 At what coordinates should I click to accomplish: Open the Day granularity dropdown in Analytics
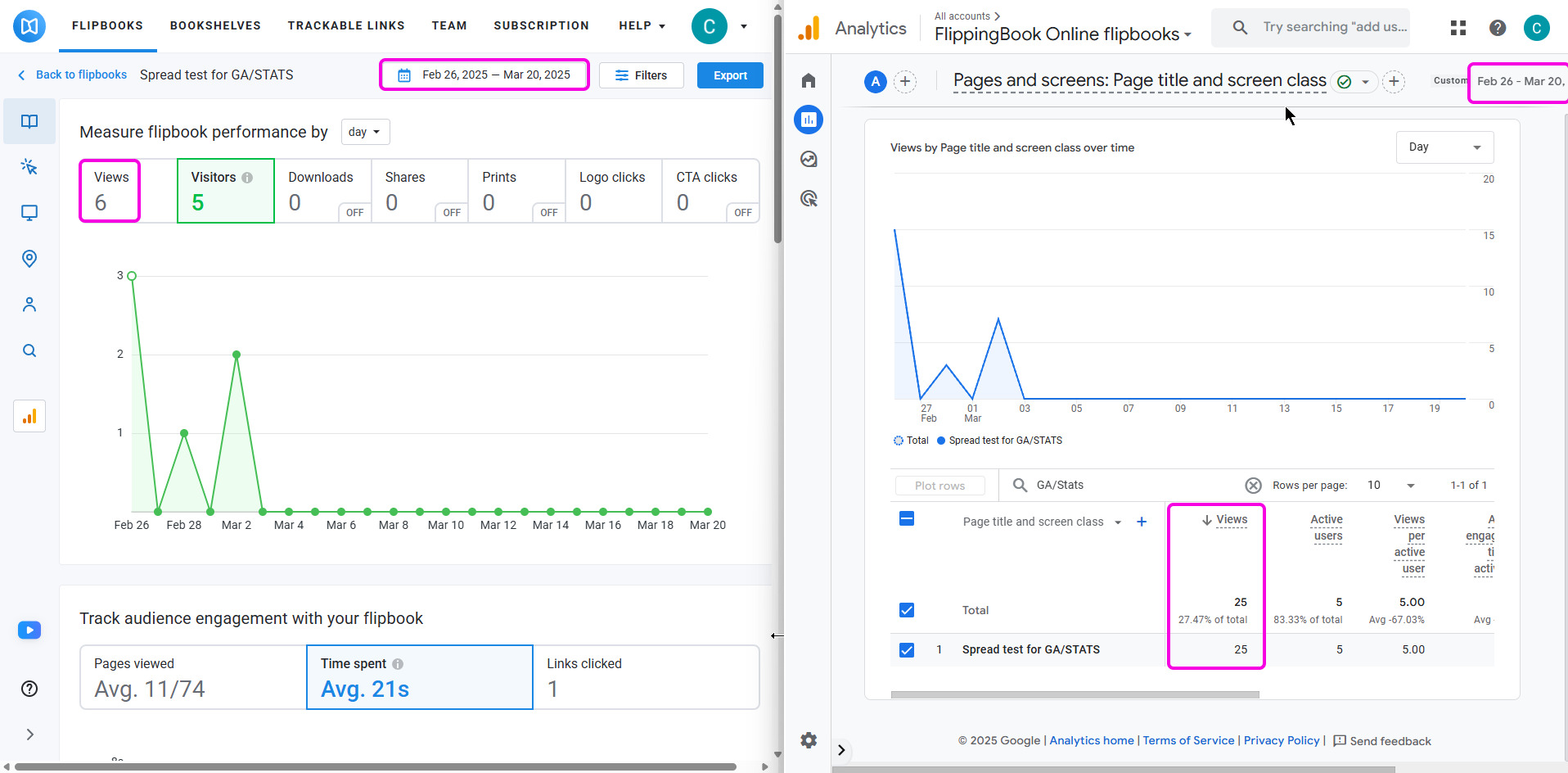click(1444, 147)
